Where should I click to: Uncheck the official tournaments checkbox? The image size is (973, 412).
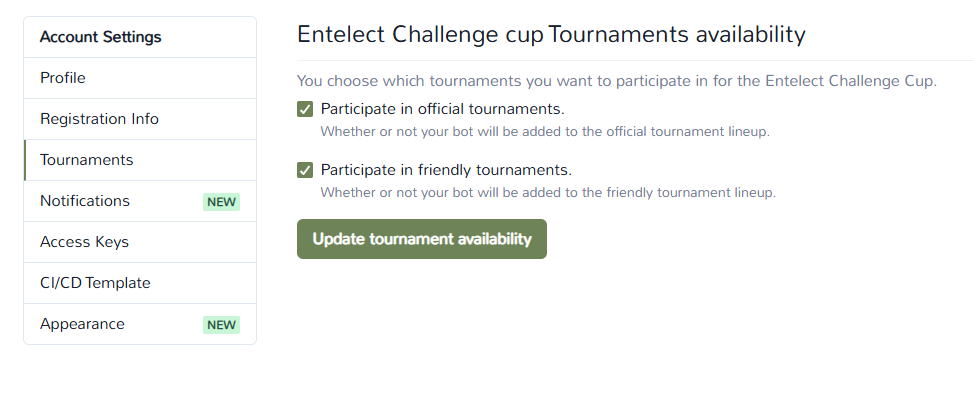pyautogui.click(x=305, y=110)
